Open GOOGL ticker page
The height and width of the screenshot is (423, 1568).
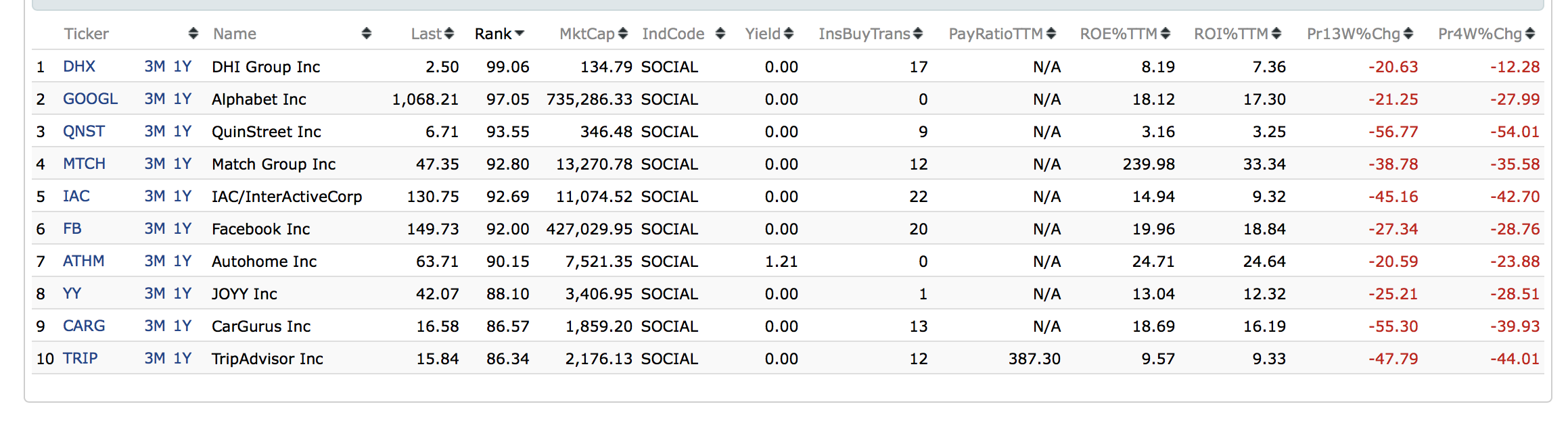click(x=90, y=99)
